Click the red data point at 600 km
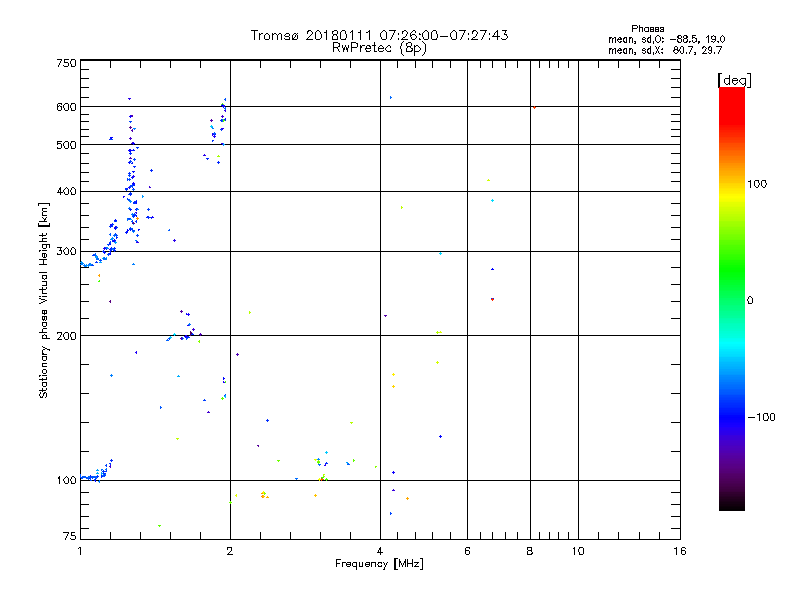This screenshot has width=800, height=600. [534, 107]
